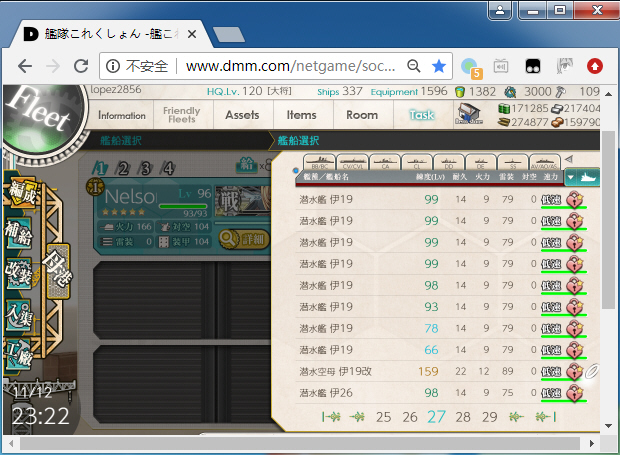Toggle the CL ship type filter
This screenshot has width=620, height=455.
(x=417, y=162)
